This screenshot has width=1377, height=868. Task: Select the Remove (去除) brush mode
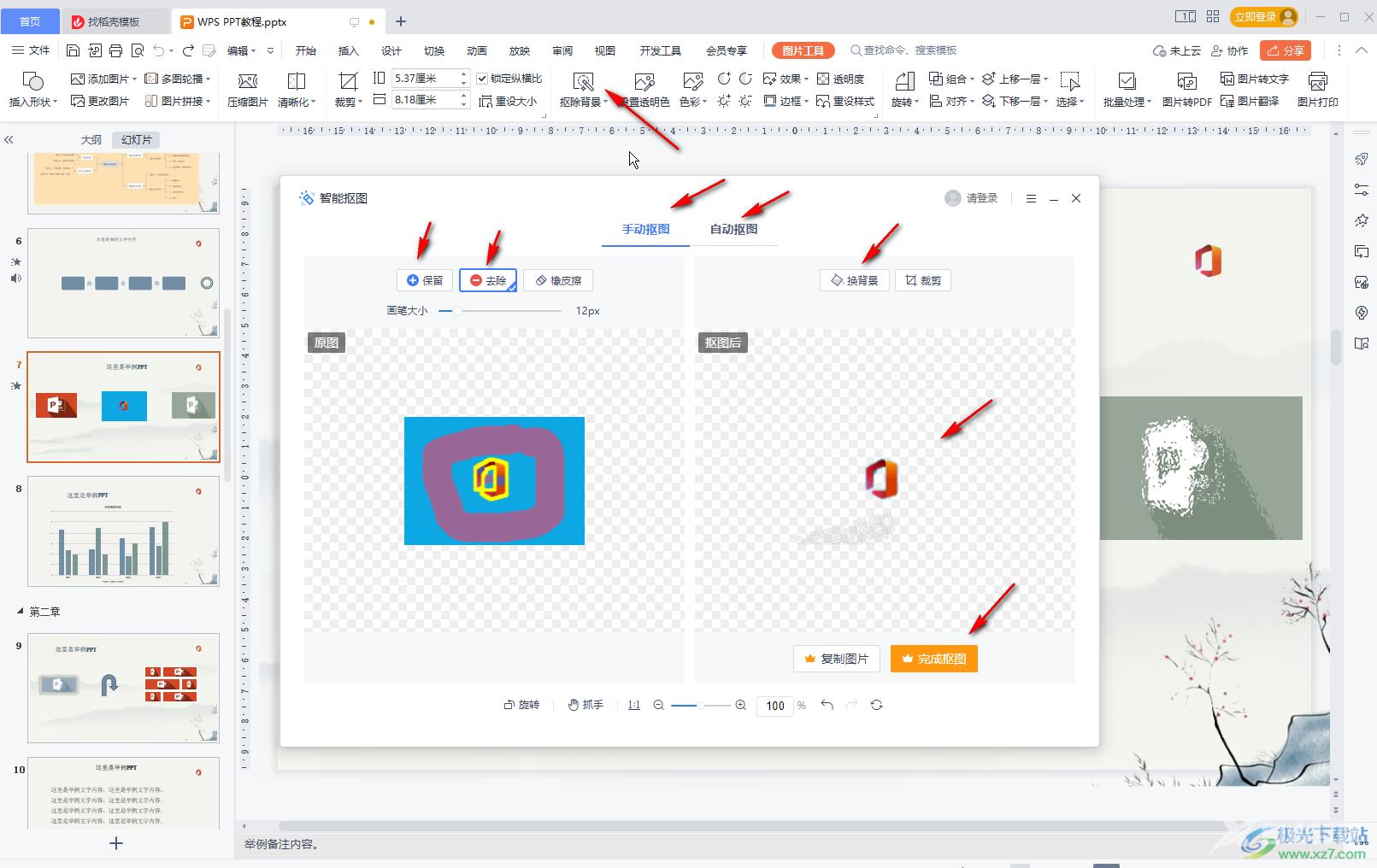tap(488, 280)
